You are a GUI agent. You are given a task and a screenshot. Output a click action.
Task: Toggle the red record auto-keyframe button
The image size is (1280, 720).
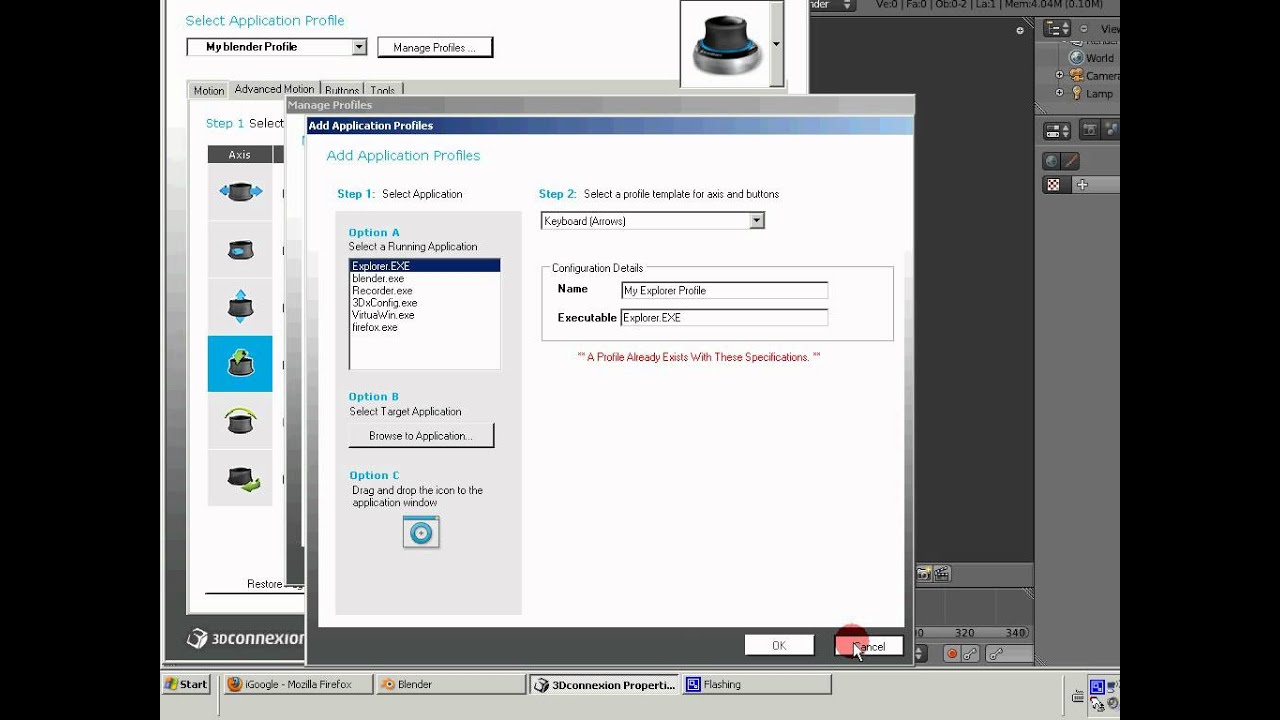coord(952,654)
